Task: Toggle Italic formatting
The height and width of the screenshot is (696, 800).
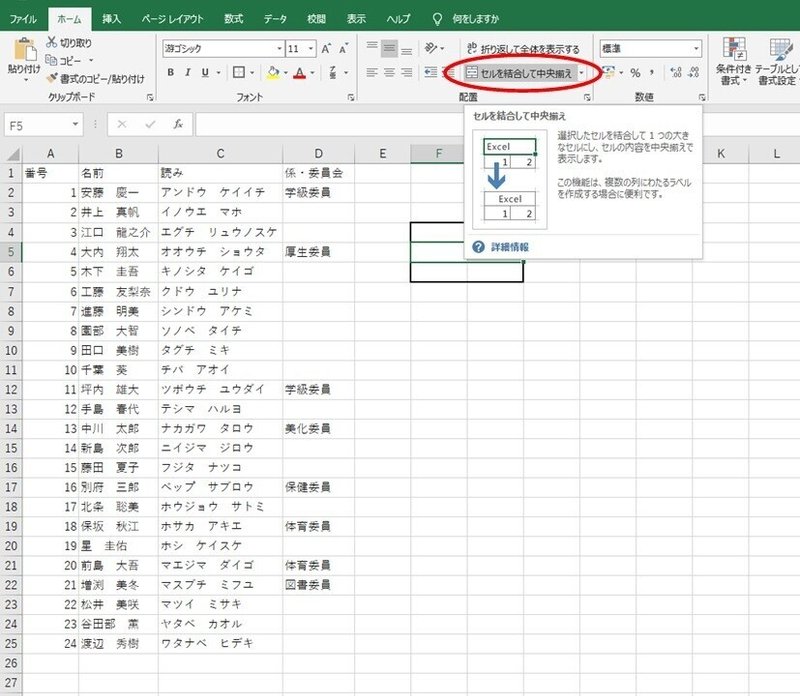Action: pos(188,72)
